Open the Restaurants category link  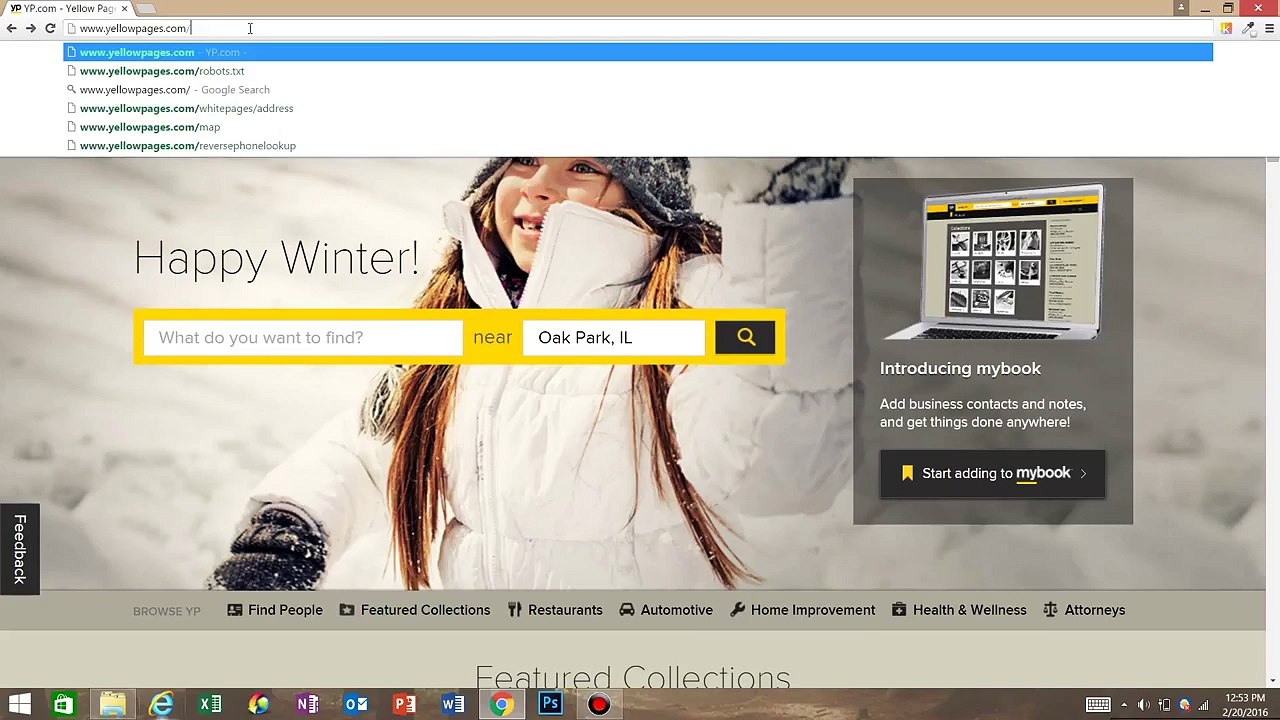click(555, 610)
